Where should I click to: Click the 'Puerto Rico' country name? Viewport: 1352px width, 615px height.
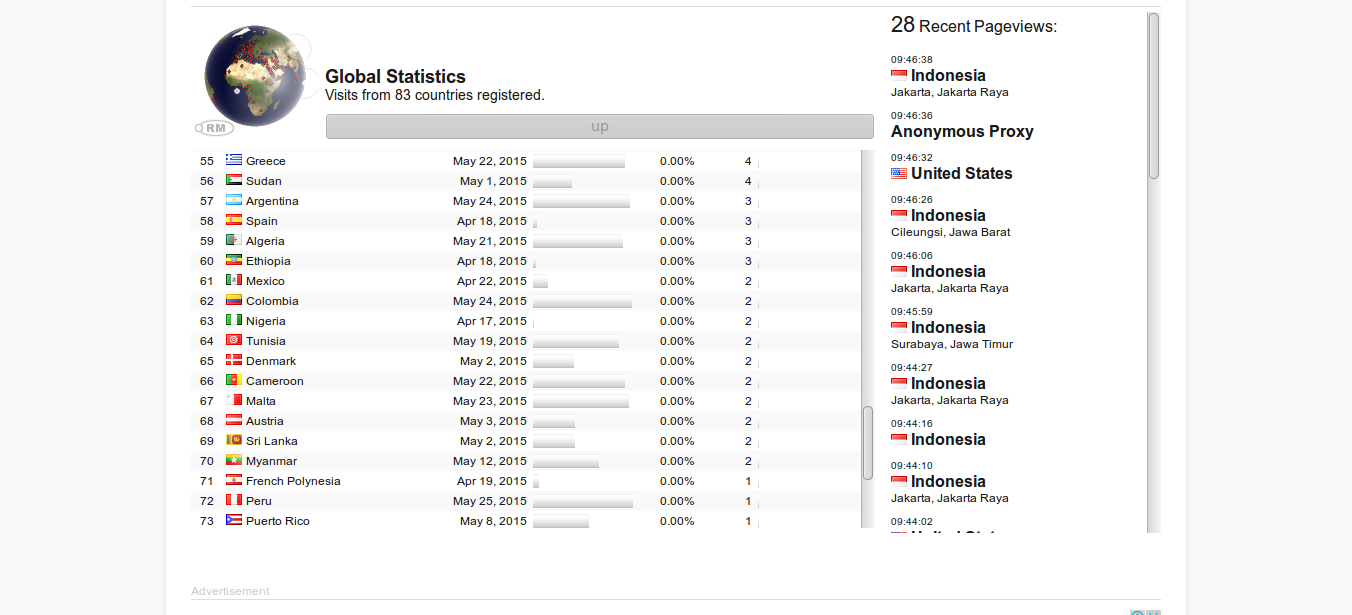pyautogui.click(x=278, y=521)
